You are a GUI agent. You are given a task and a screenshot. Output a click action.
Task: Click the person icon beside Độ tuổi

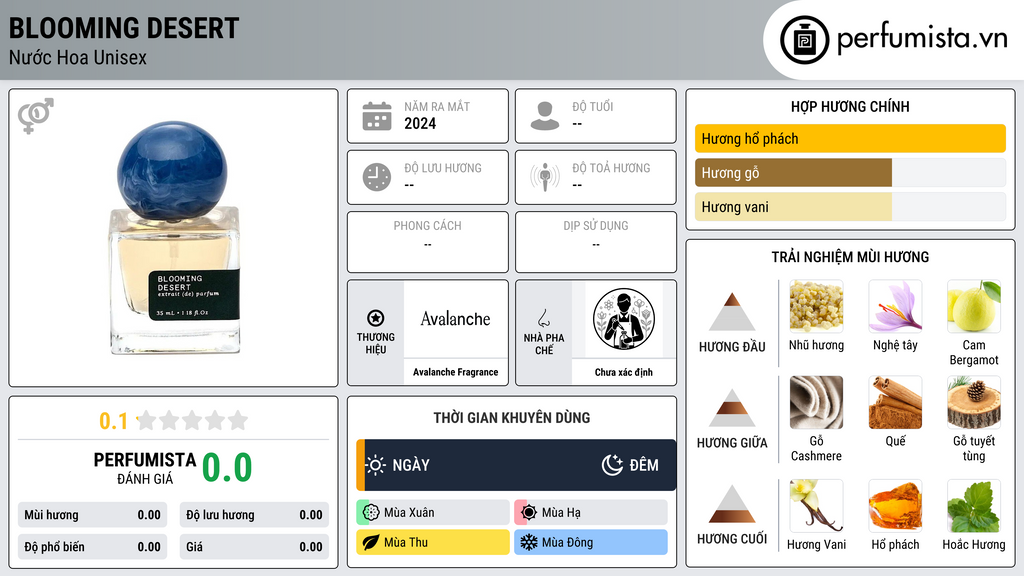pos(545,116)
